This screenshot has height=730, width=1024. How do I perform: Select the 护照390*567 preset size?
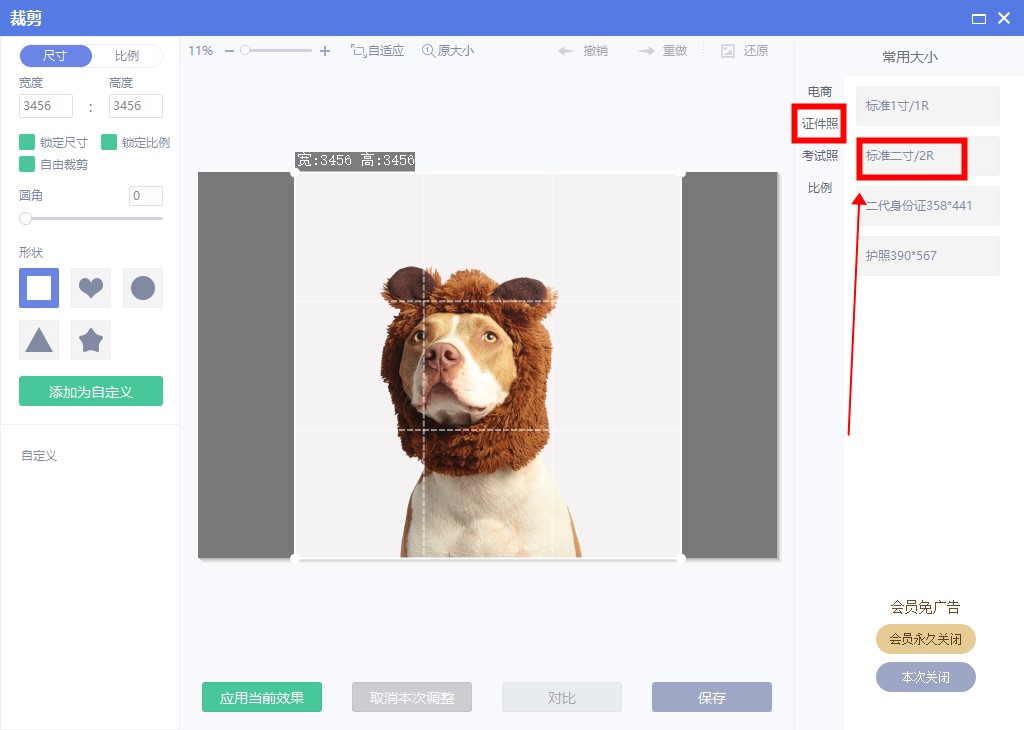click(929, 256)
